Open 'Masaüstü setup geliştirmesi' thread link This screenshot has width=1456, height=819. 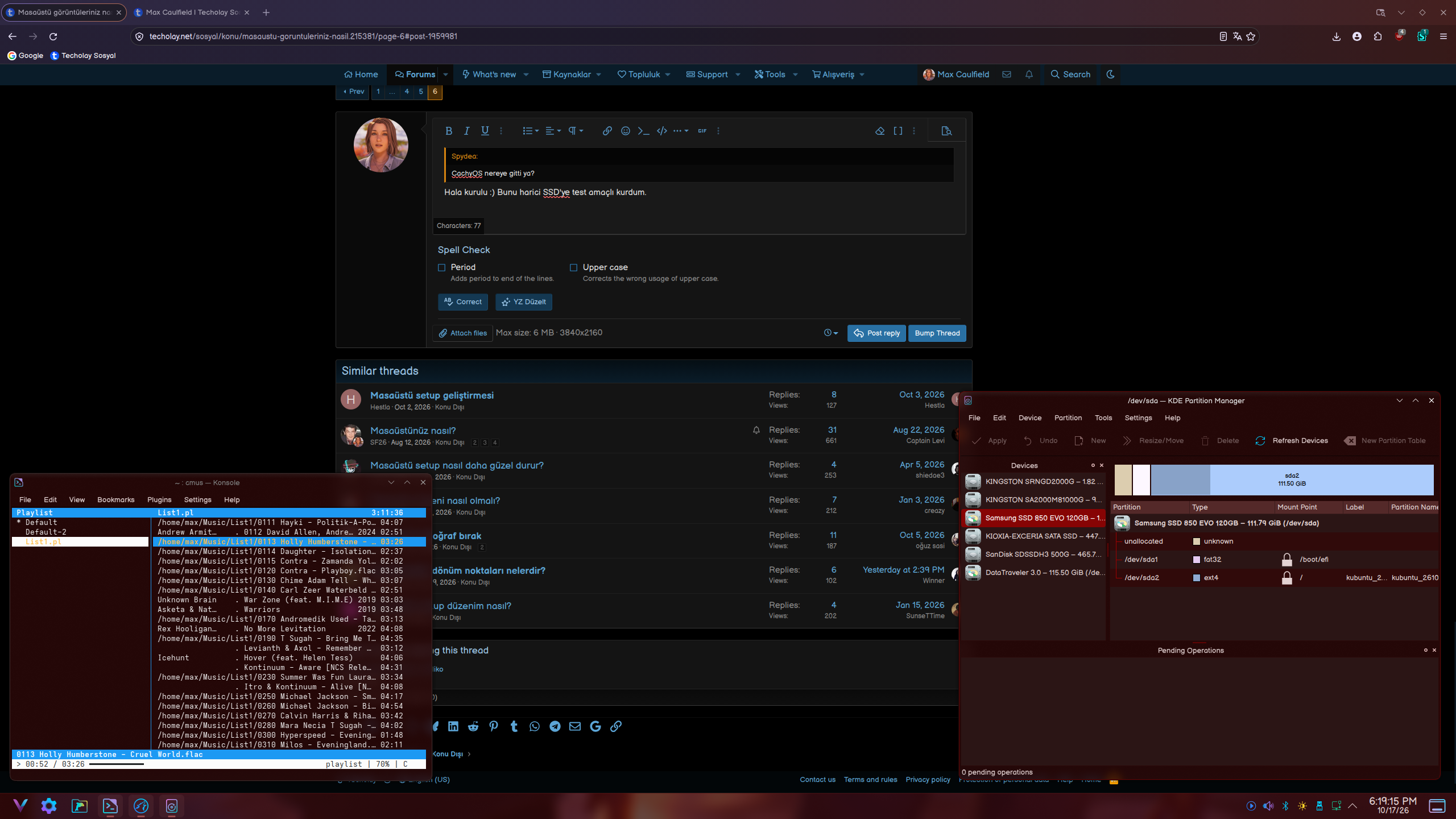[x=432, y=395]
